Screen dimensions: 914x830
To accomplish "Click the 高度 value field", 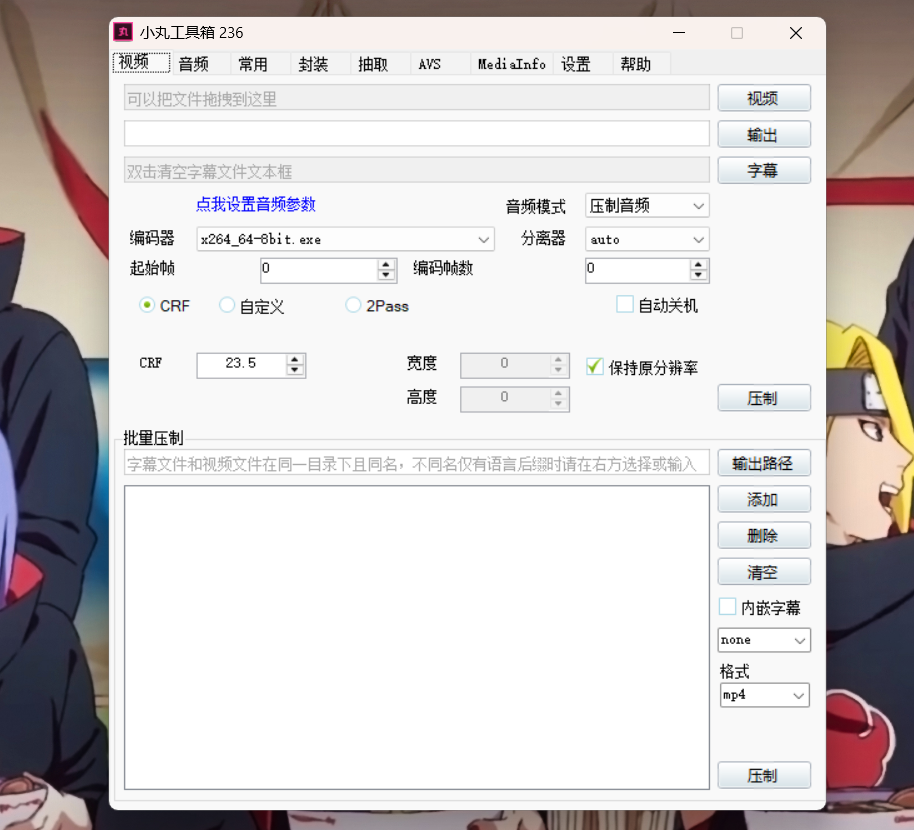I will pos(505,399).
